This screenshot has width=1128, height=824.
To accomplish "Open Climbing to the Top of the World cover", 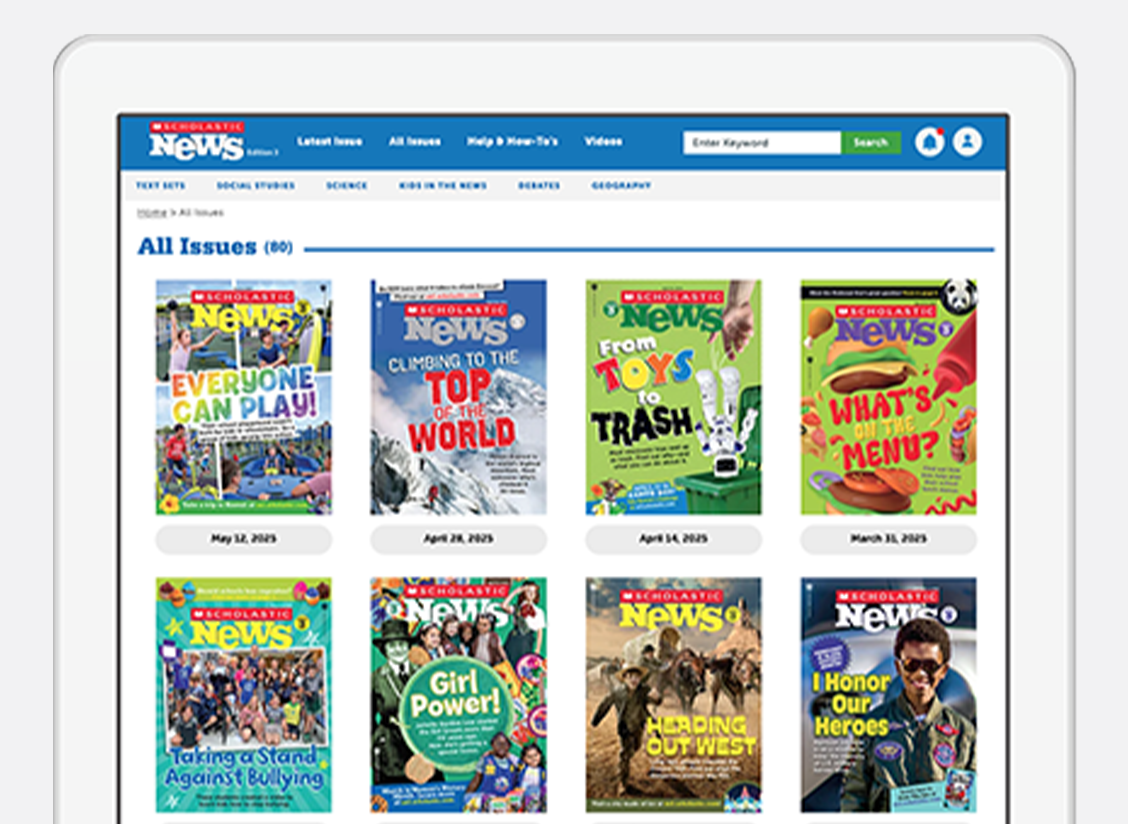I will click(x=459, y=397).
